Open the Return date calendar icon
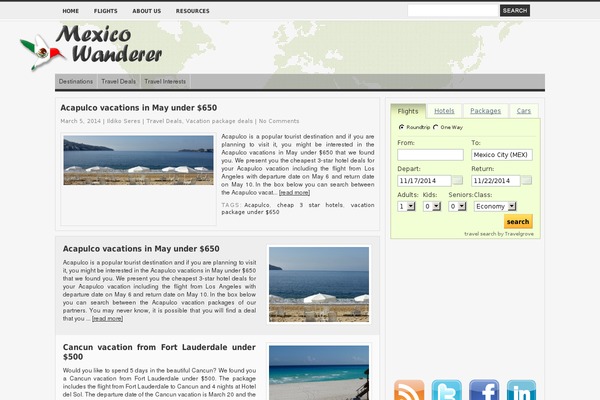Image resolution: width=600 pixels, height=400 pixels. tap(527, 180)
